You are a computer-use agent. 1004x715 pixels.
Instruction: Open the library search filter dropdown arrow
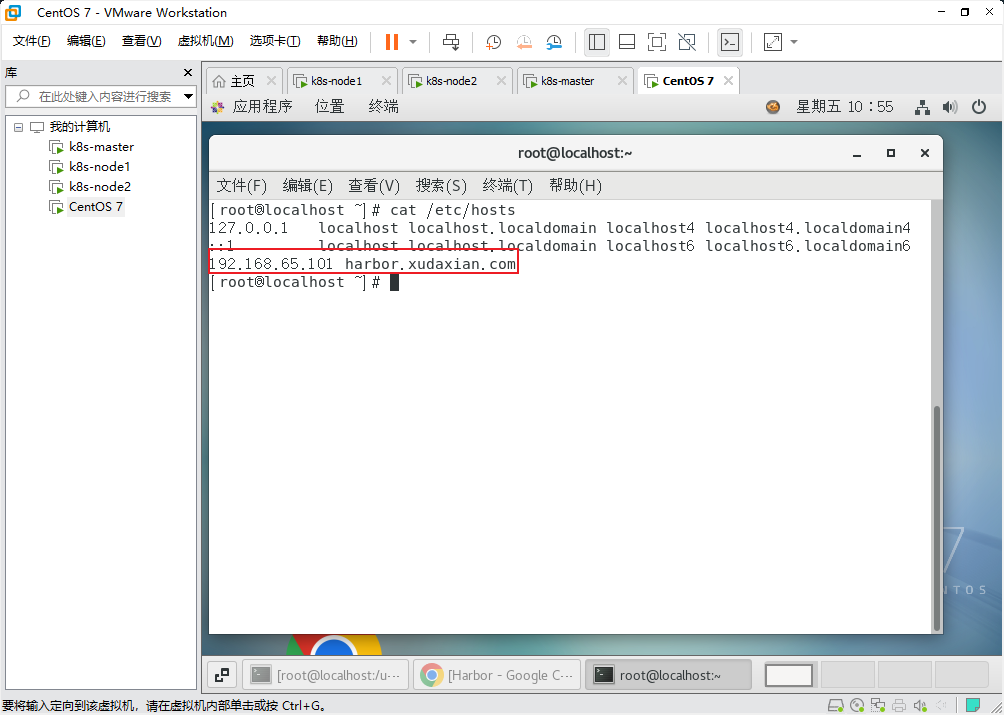pos(188,97)
